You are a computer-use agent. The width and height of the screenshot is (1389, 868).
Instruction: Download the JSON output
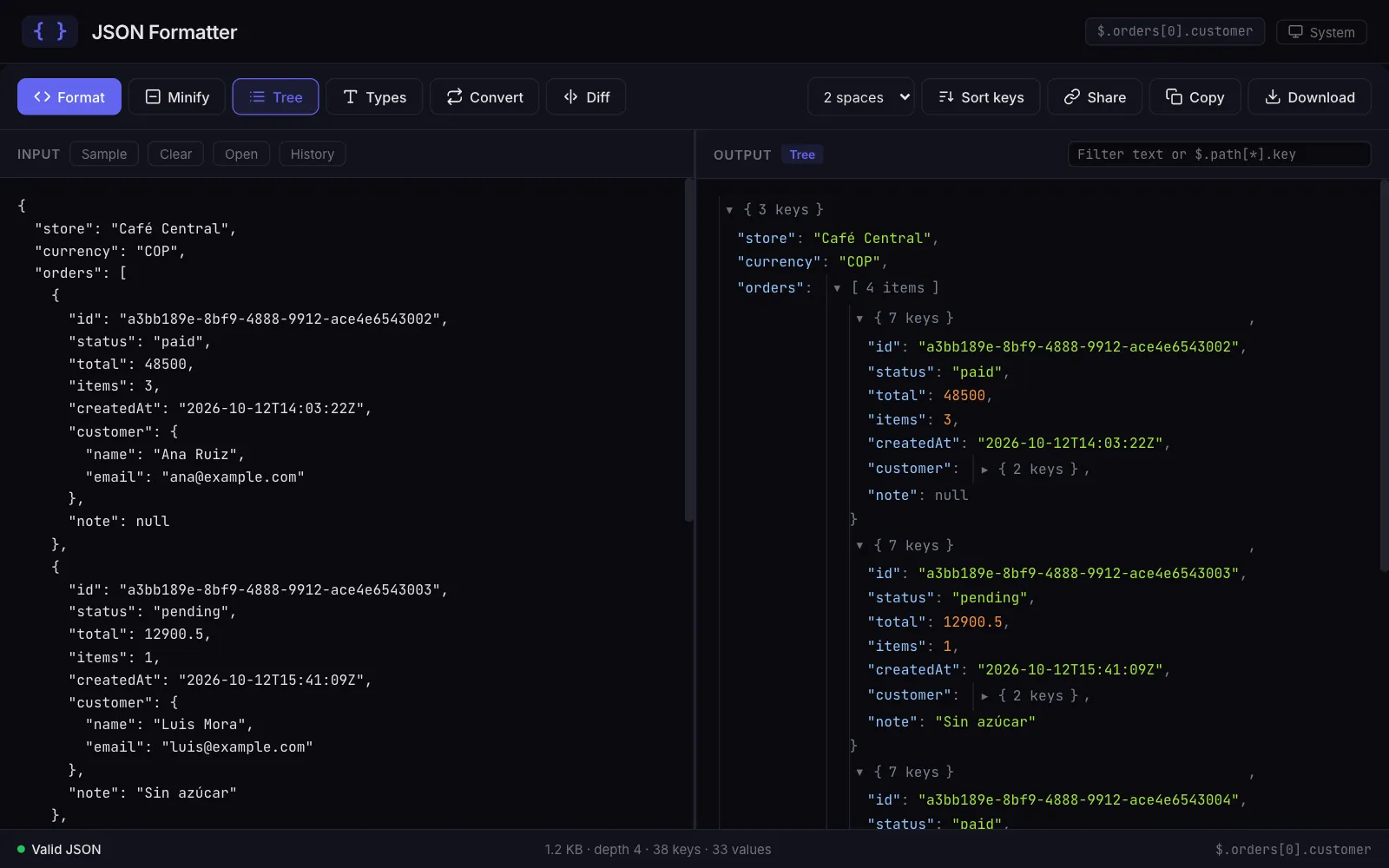click(x=1309, y=97)
